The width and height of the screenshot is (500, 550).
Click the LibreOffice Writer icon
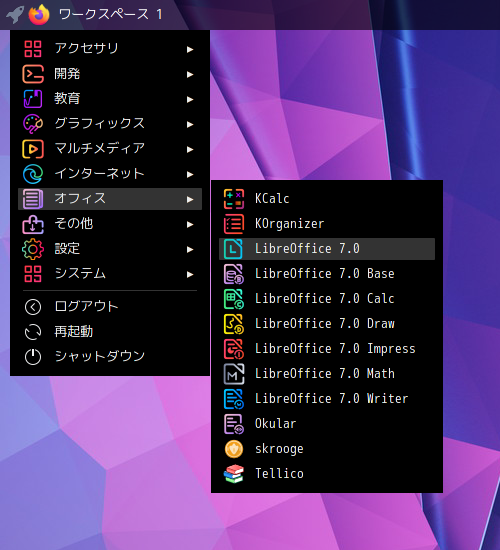(x=234, y=399)
